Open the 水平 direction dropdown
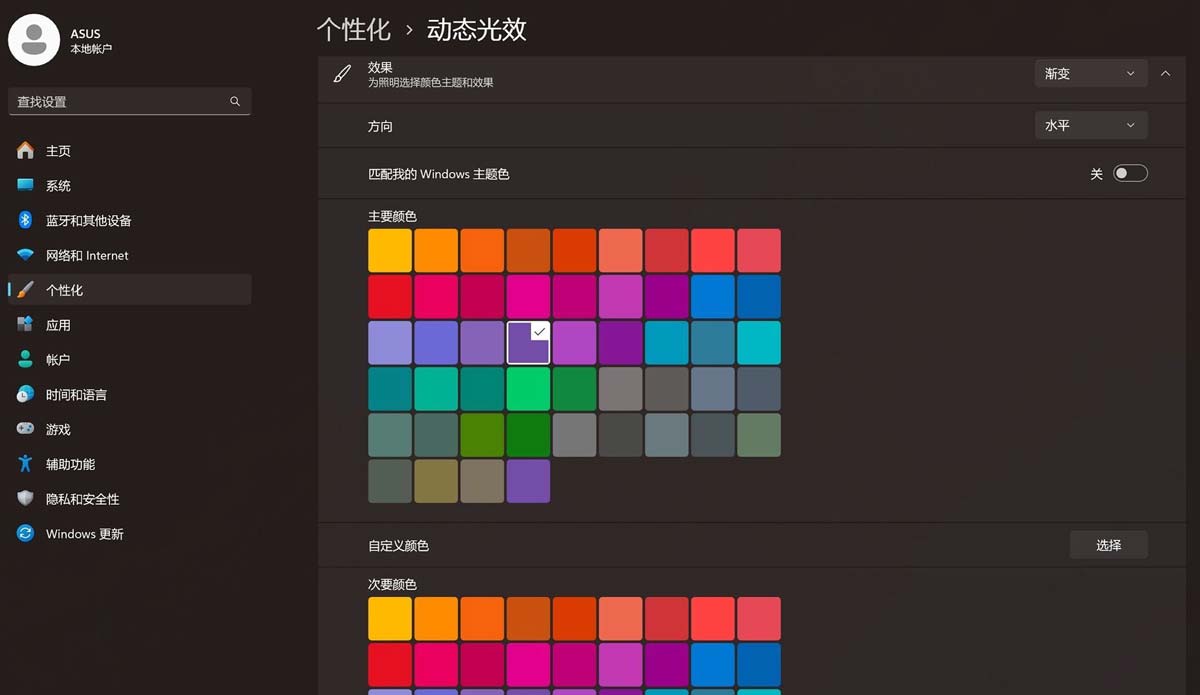This screenshot has width=1200, height=695. point(1090,125)
